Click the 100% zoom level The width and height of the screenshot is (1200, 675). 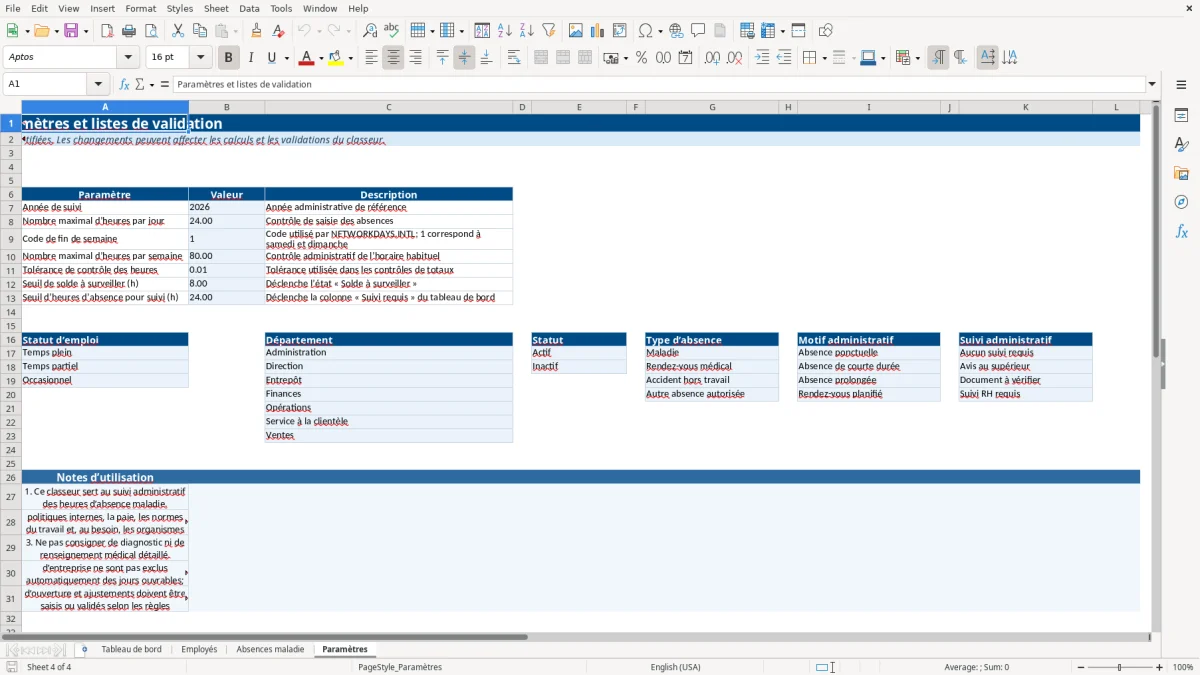point(1182,667)
